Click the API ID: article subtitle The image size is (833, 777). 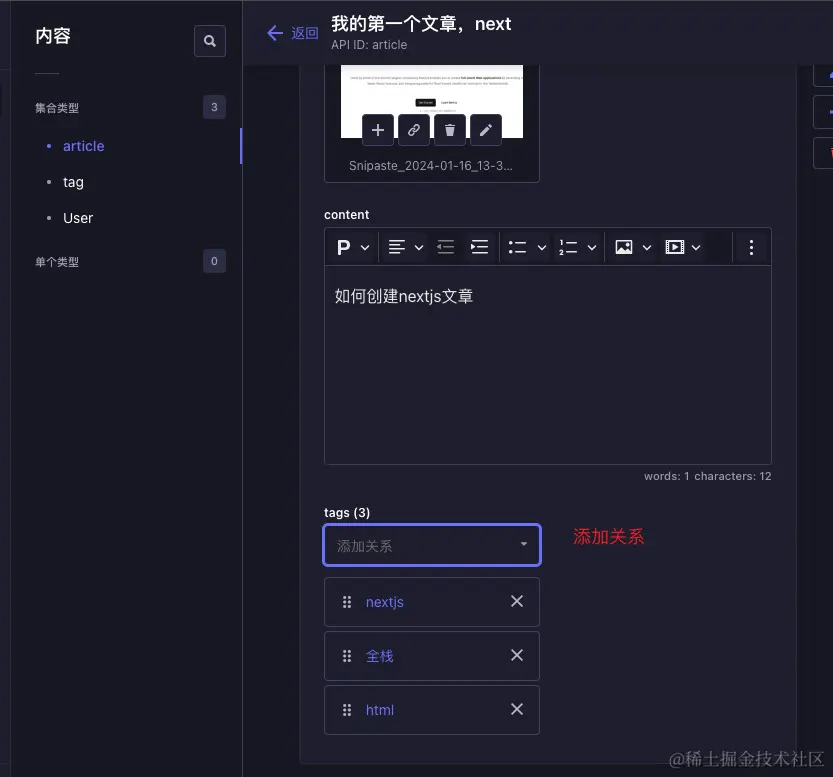[x=369, y=45]
